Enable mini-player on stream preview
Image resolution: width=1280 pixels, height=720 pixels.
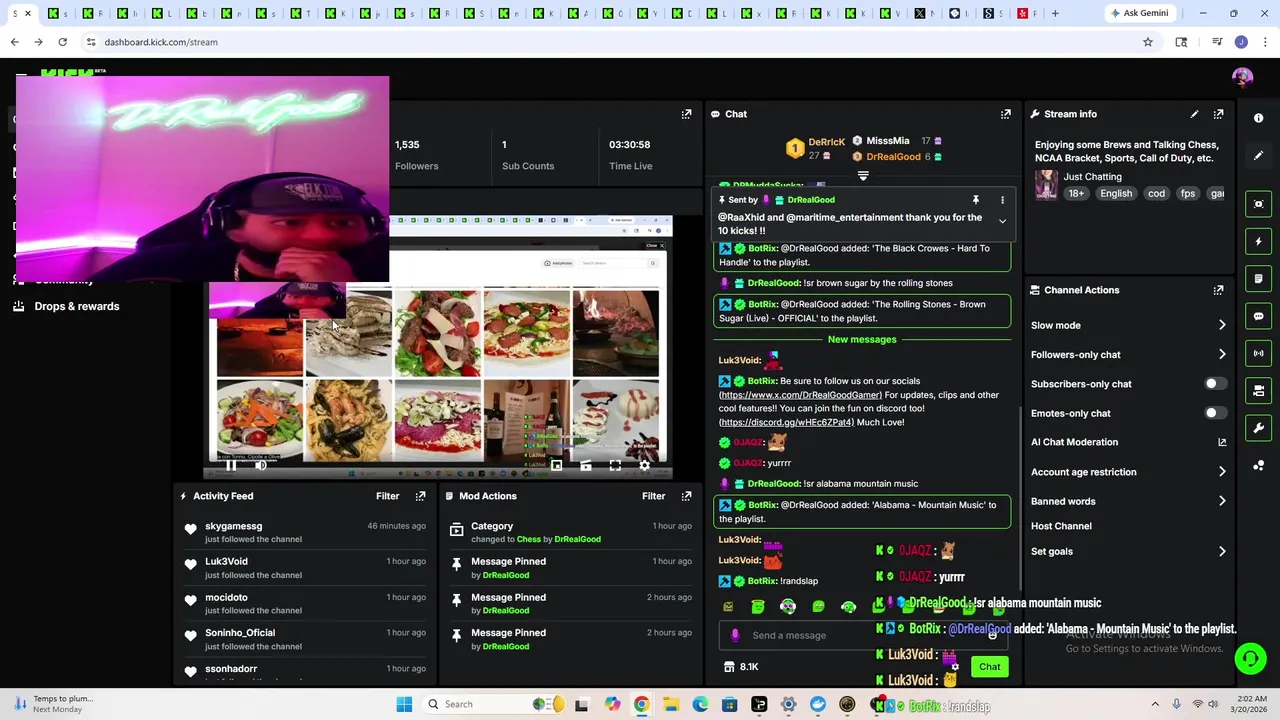[x=556, y=465]
